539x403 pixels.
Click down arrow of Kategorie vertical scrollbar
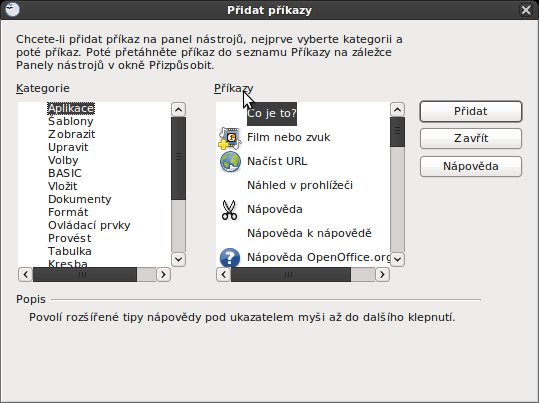pyautogui.click(x=178, y=259)
